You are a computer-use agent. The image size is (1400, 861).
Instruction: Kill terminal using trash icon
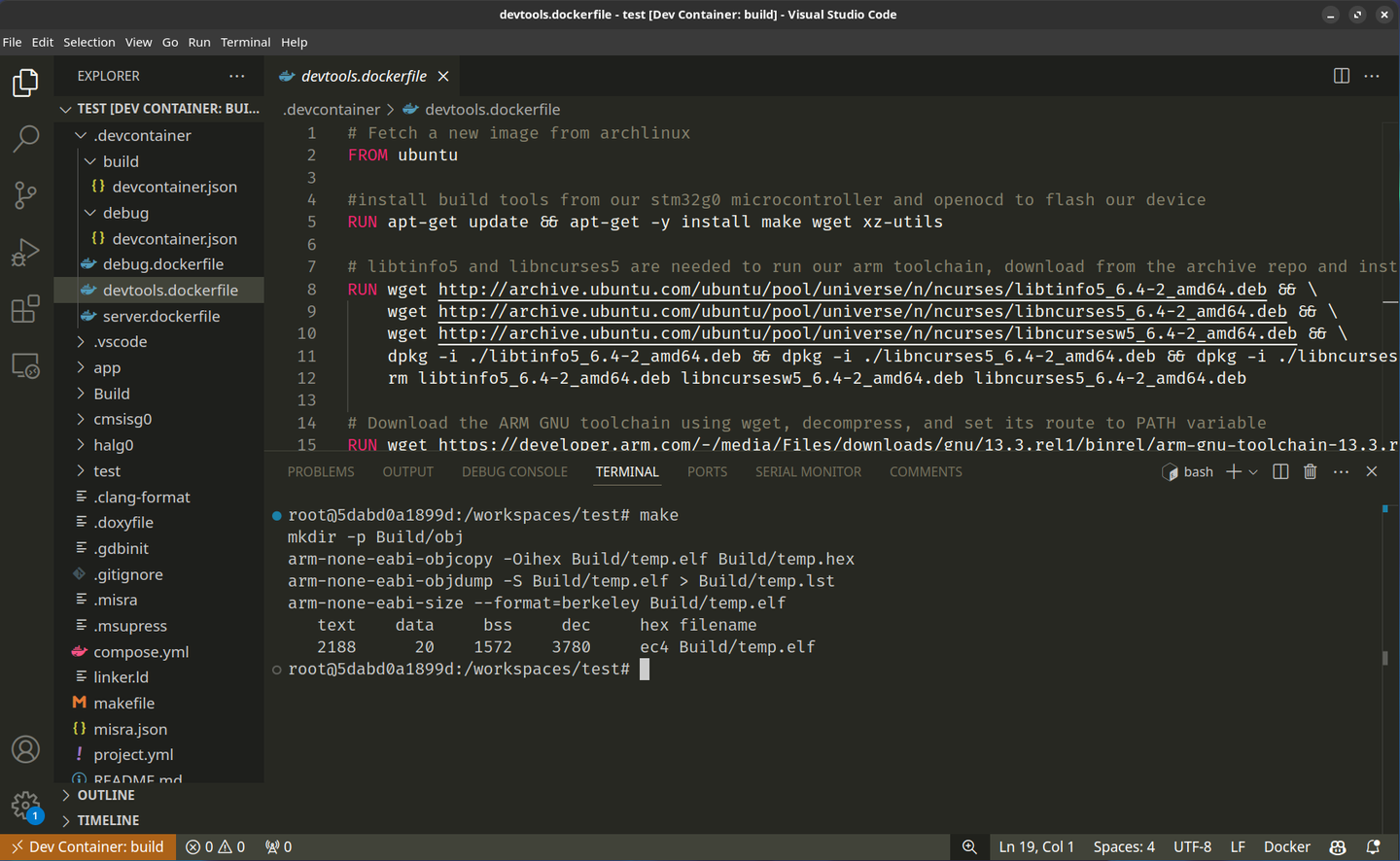point(1310,471)
